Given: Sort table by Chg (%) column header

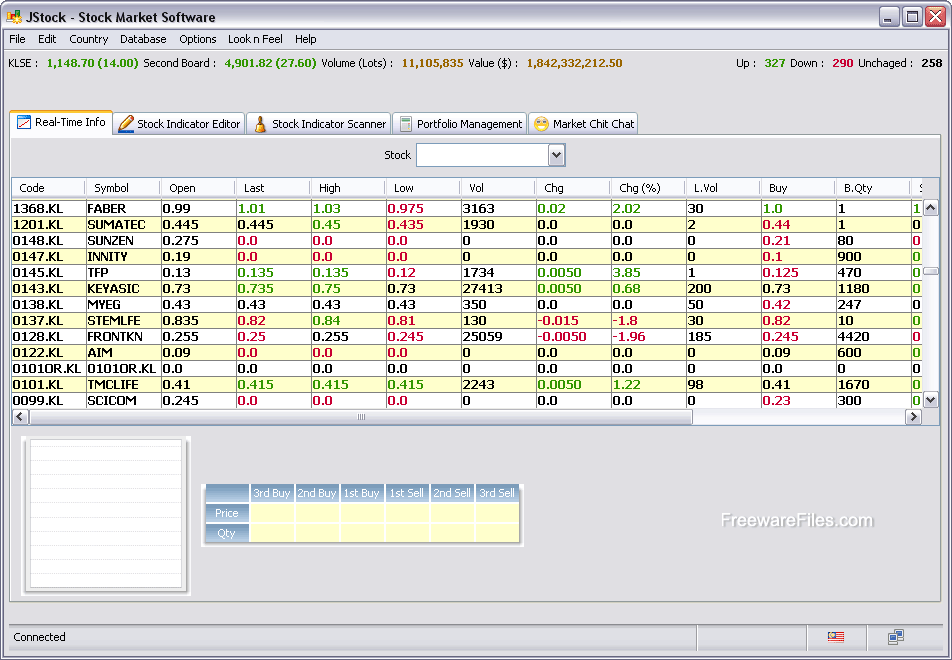Looking at the screenshot, I should coord(648,188).
